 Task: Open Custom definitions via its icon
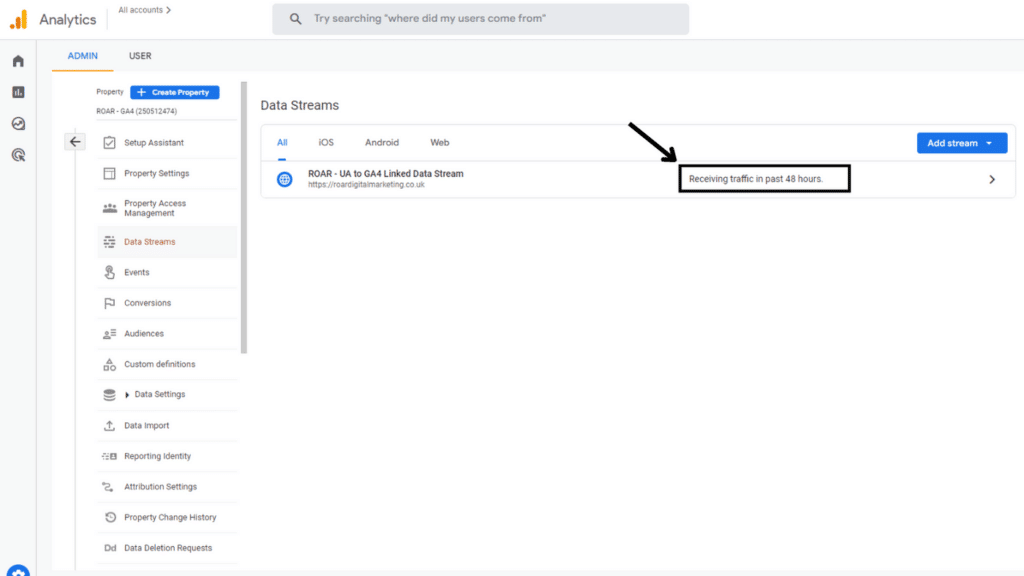click(108, 364)
